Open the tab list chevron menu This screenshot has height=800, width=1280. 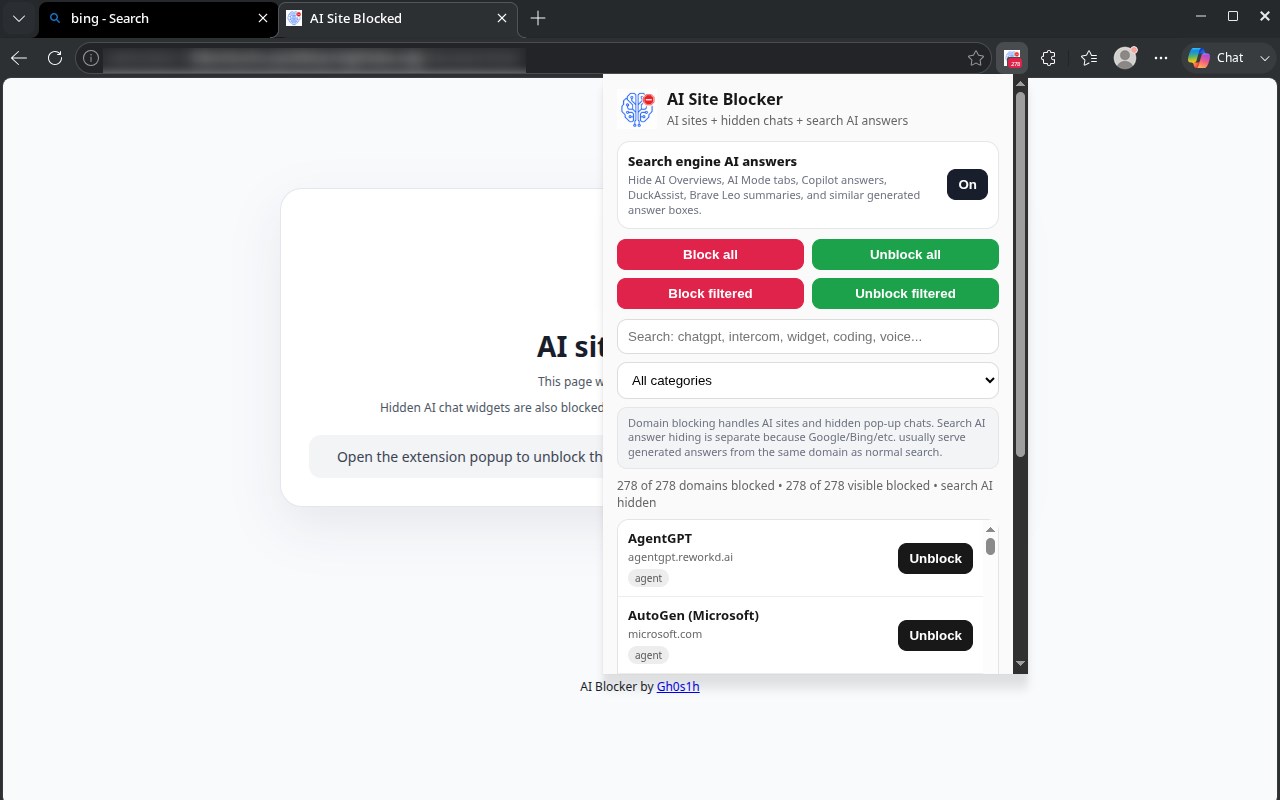point(19,18)
